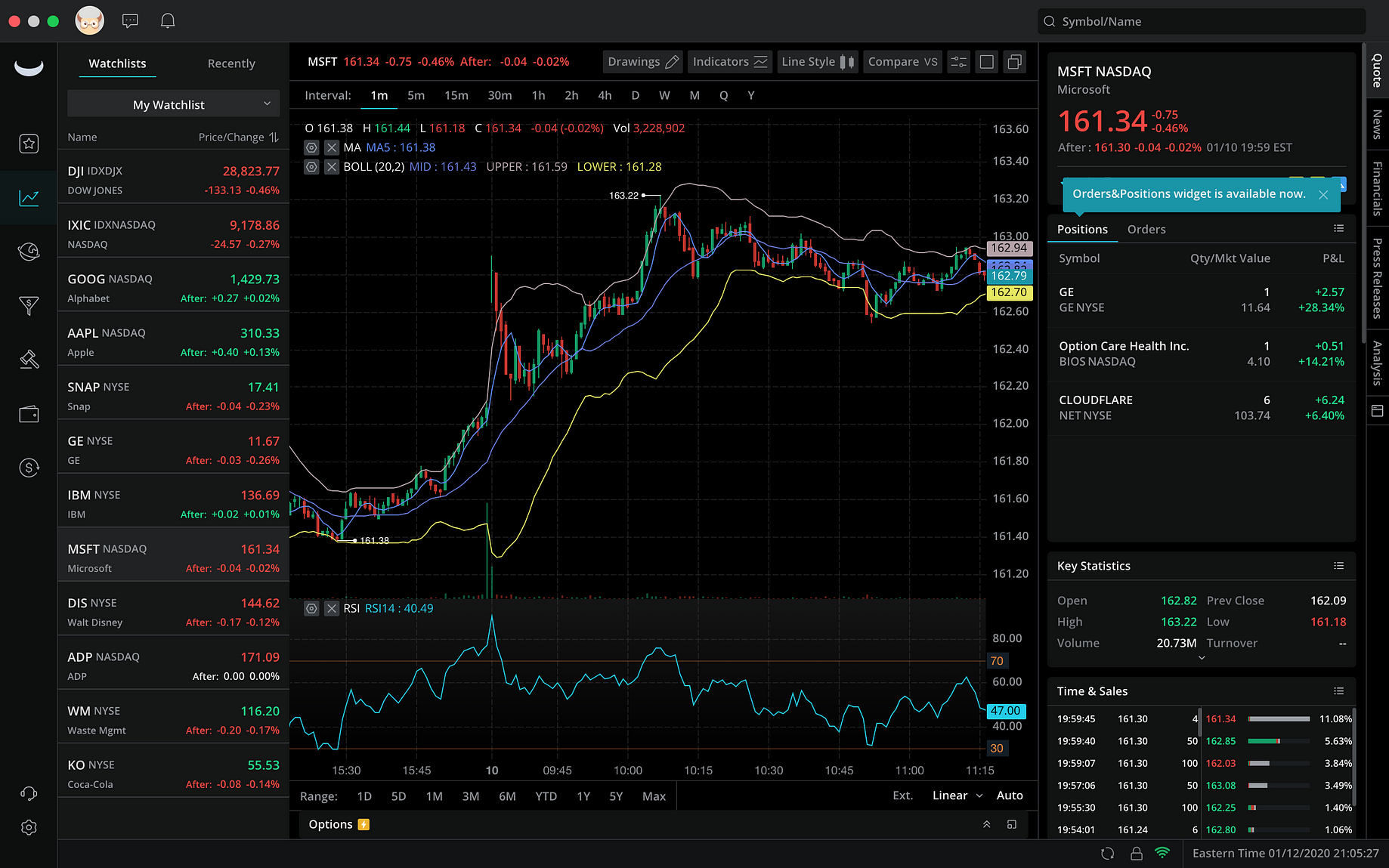
Task: Select the Watchlists tab
Action: pos(117,63)
